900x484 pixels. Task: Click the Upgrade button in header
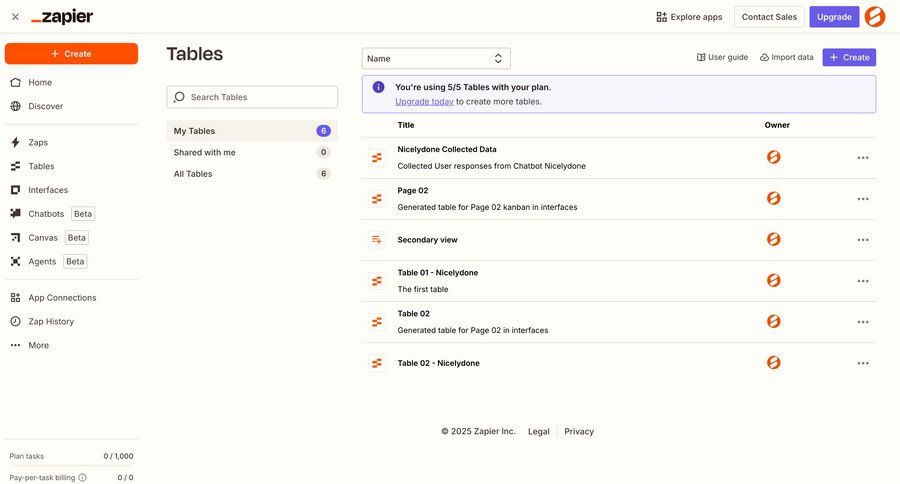(834, 17)
